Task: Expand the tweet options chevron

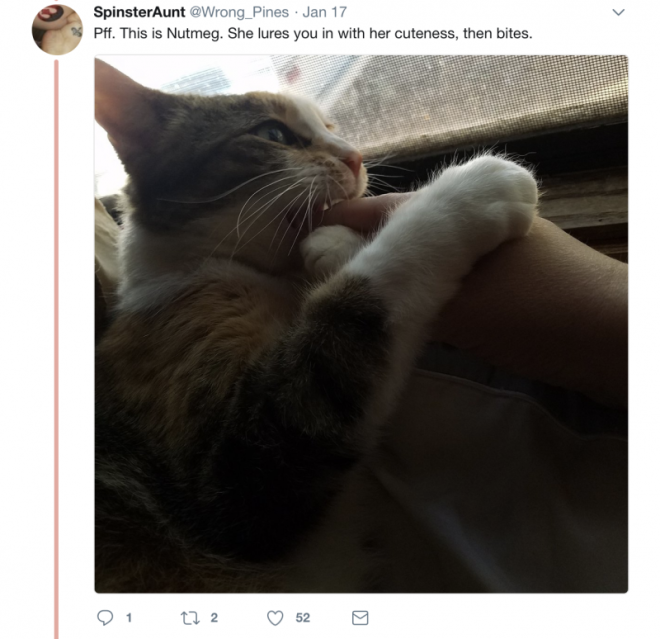Action: pyautogui.click(x=618, y=12)
